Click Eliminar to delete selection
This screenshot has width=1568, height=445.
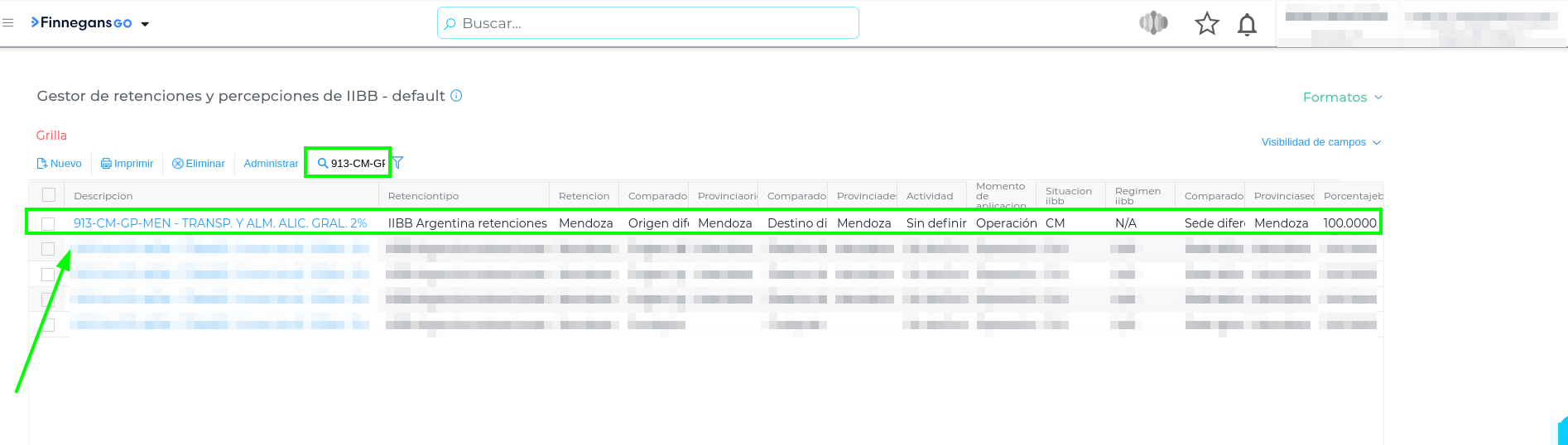tap(199, 164)
